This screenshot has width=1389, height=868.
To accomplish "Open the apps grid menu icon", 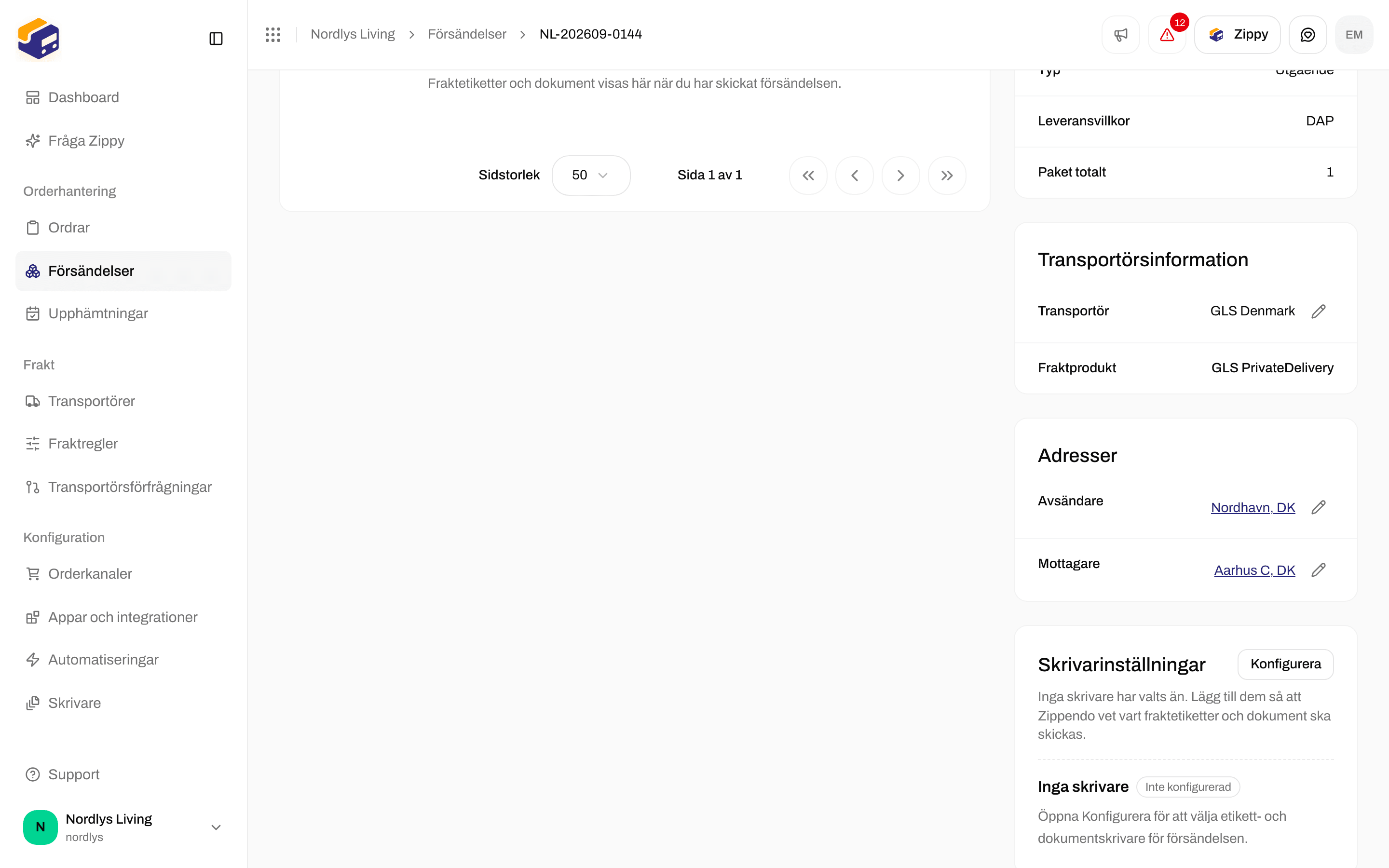I will coord(273,34).
